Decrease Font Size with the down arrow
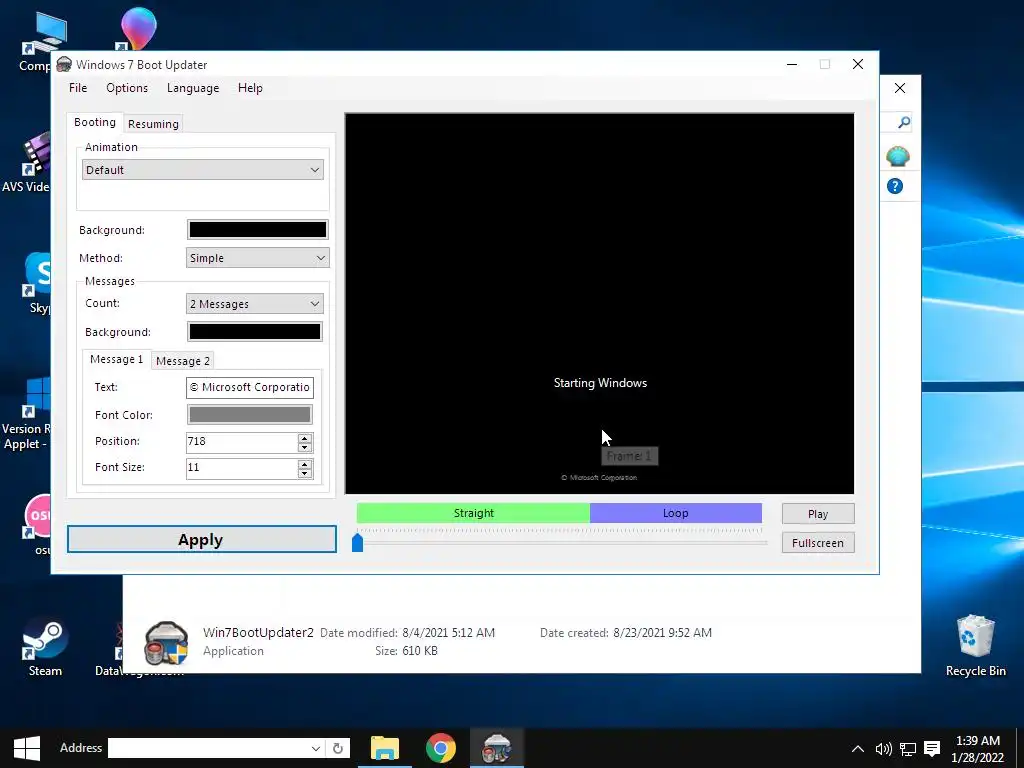This screenshot has height=768, width=1024. pos(305,473)
